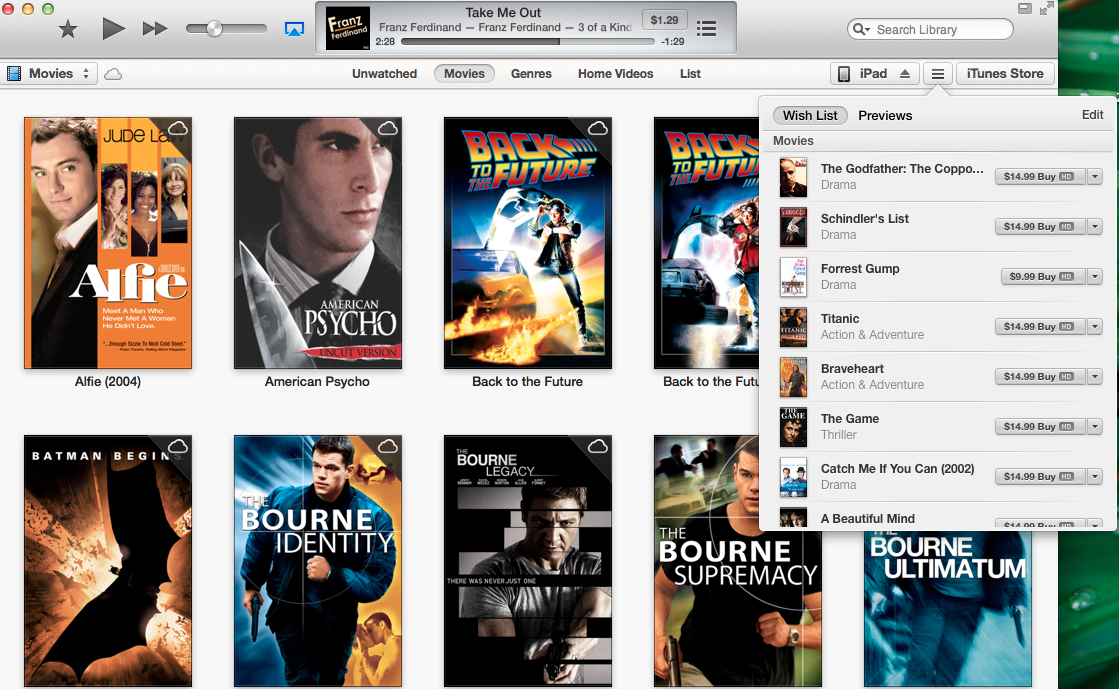Switch to the Wish List segment
Viewport: 1119px width, 689px height.
click(810, 115)
